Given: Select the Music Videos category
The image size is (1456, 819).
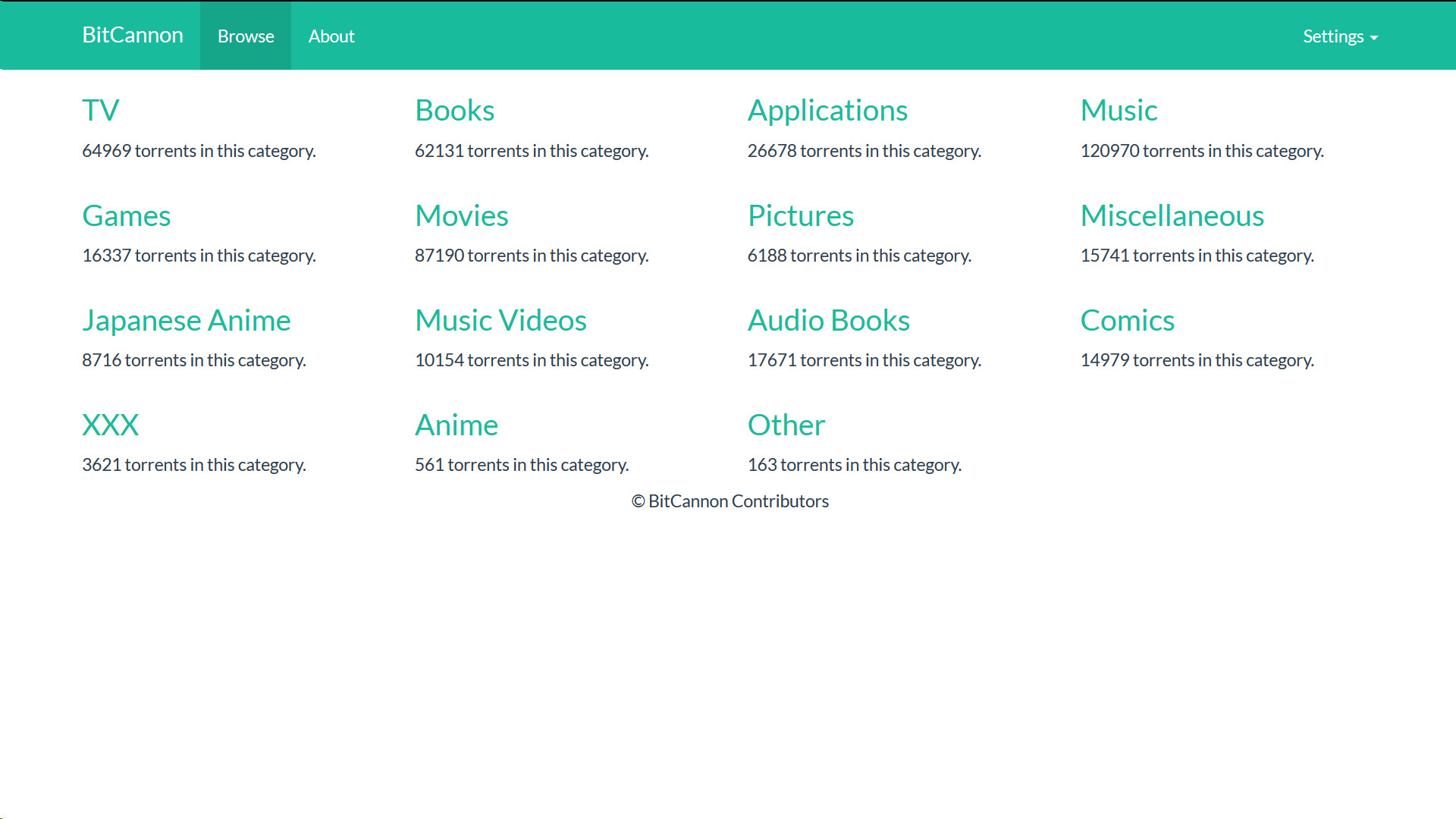Looking at the screenshot, I should 500,321.
